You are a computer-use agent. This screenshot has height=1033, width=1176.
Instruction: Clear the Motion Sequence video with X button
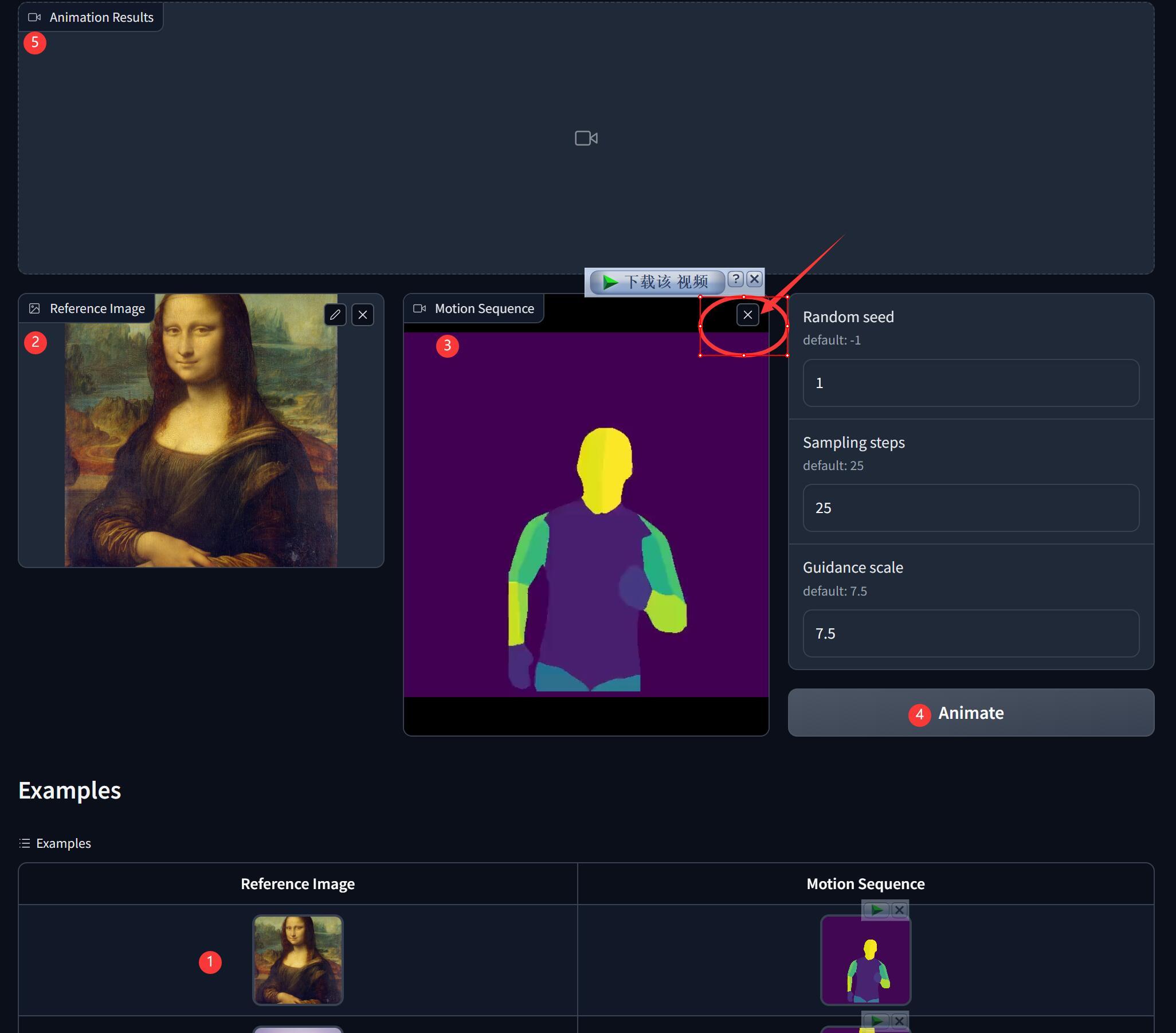[x=747, y=315]
